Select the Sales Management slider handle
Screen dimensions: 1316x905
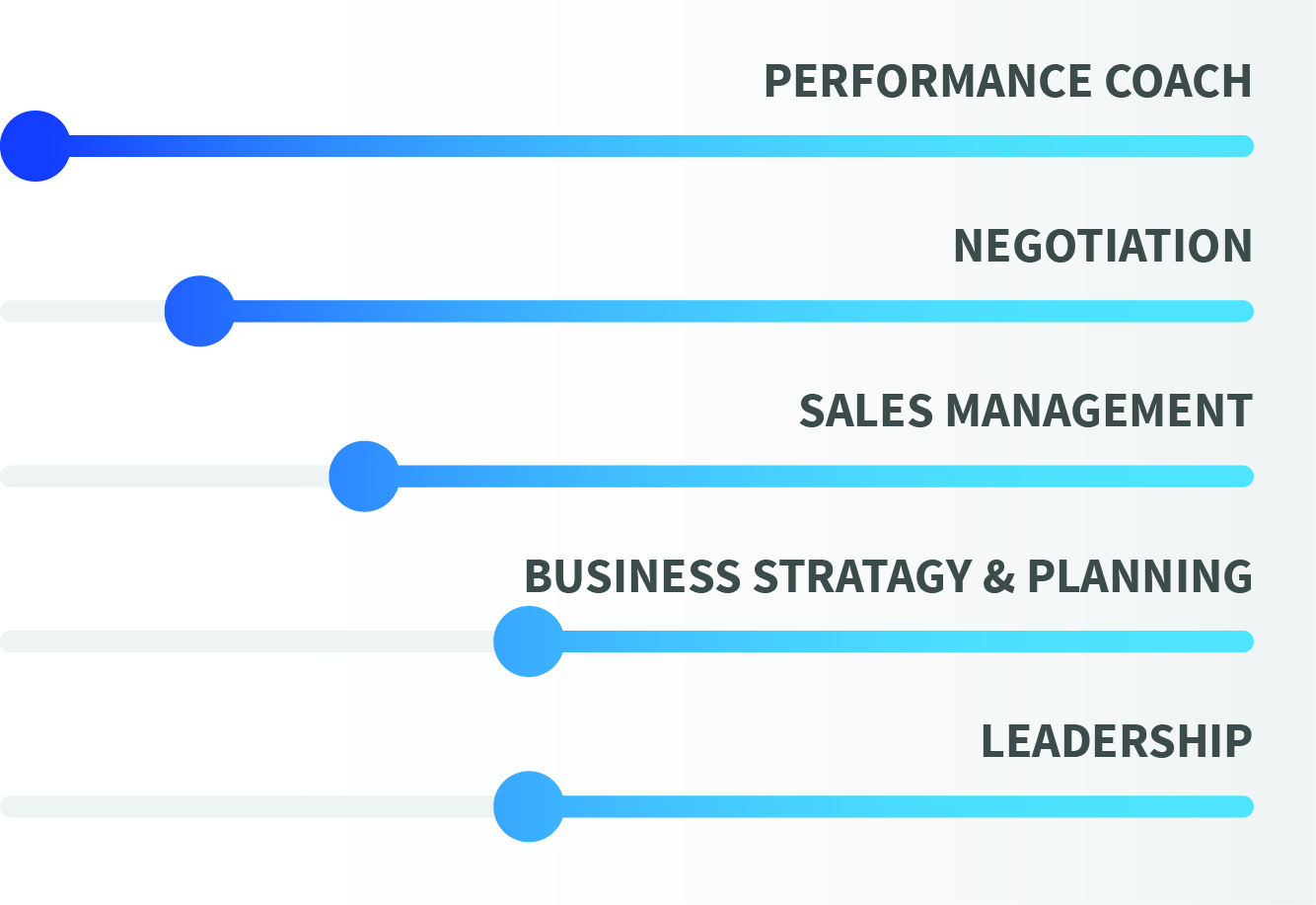pyautogui.click(x=364, y=477)
